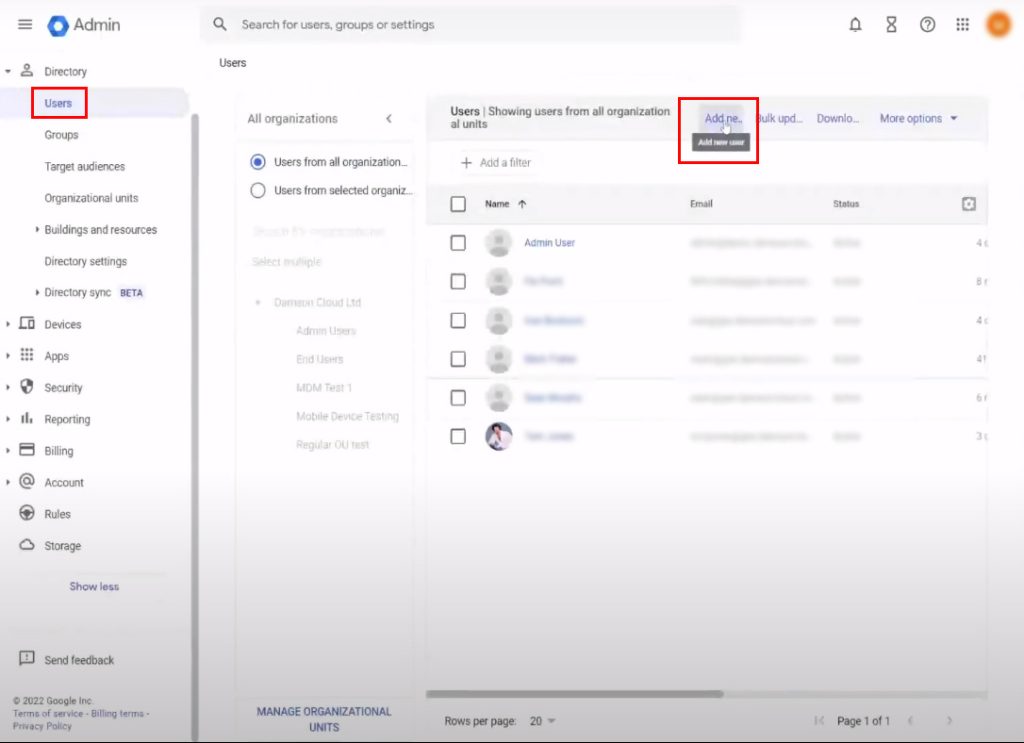Open the More options dropdown
Viewport: 1024px width, 743px height.
[919, 118]
